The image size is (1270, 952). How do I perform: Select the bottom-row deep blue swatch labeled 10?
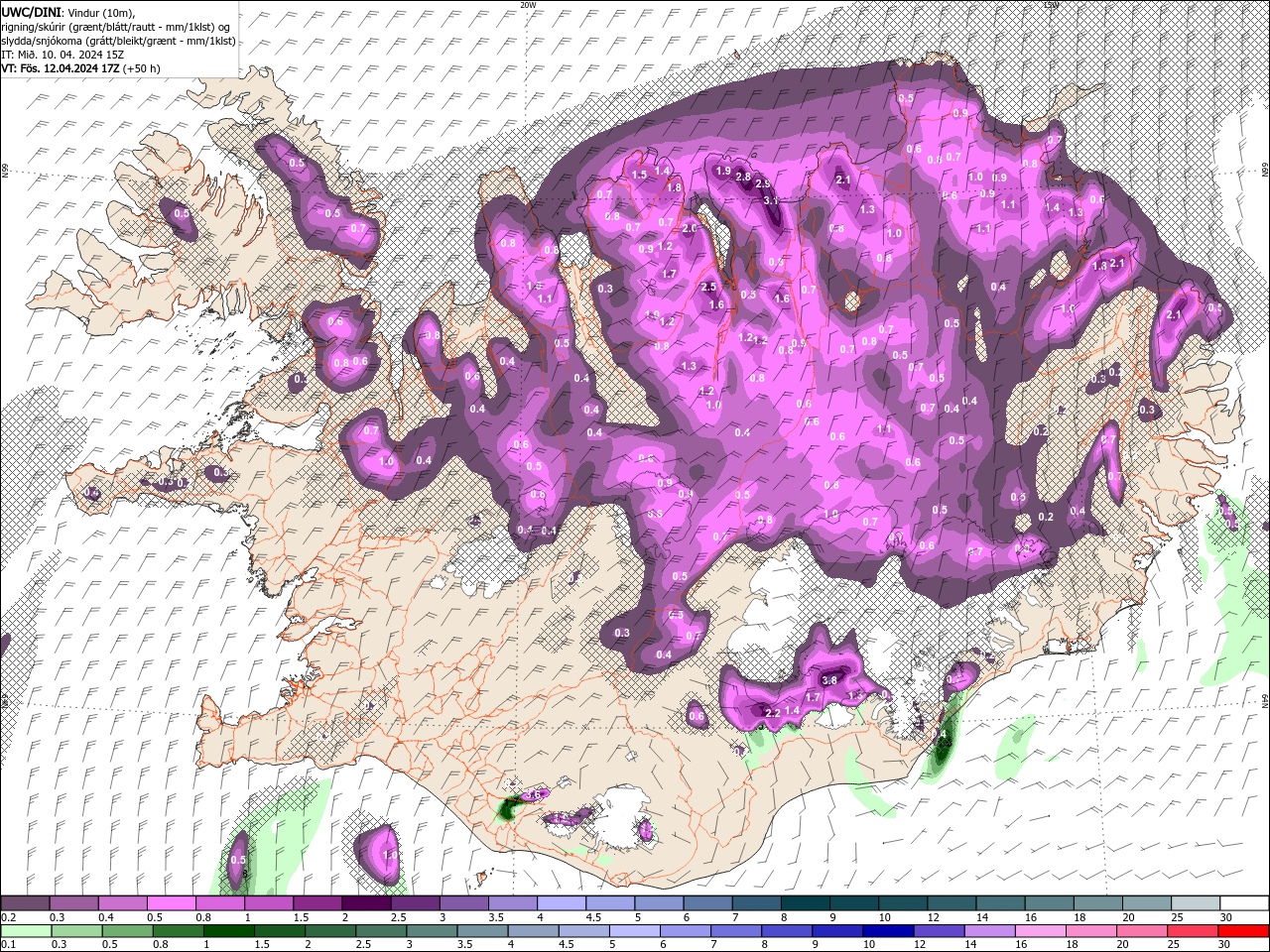tap(888, 931)
